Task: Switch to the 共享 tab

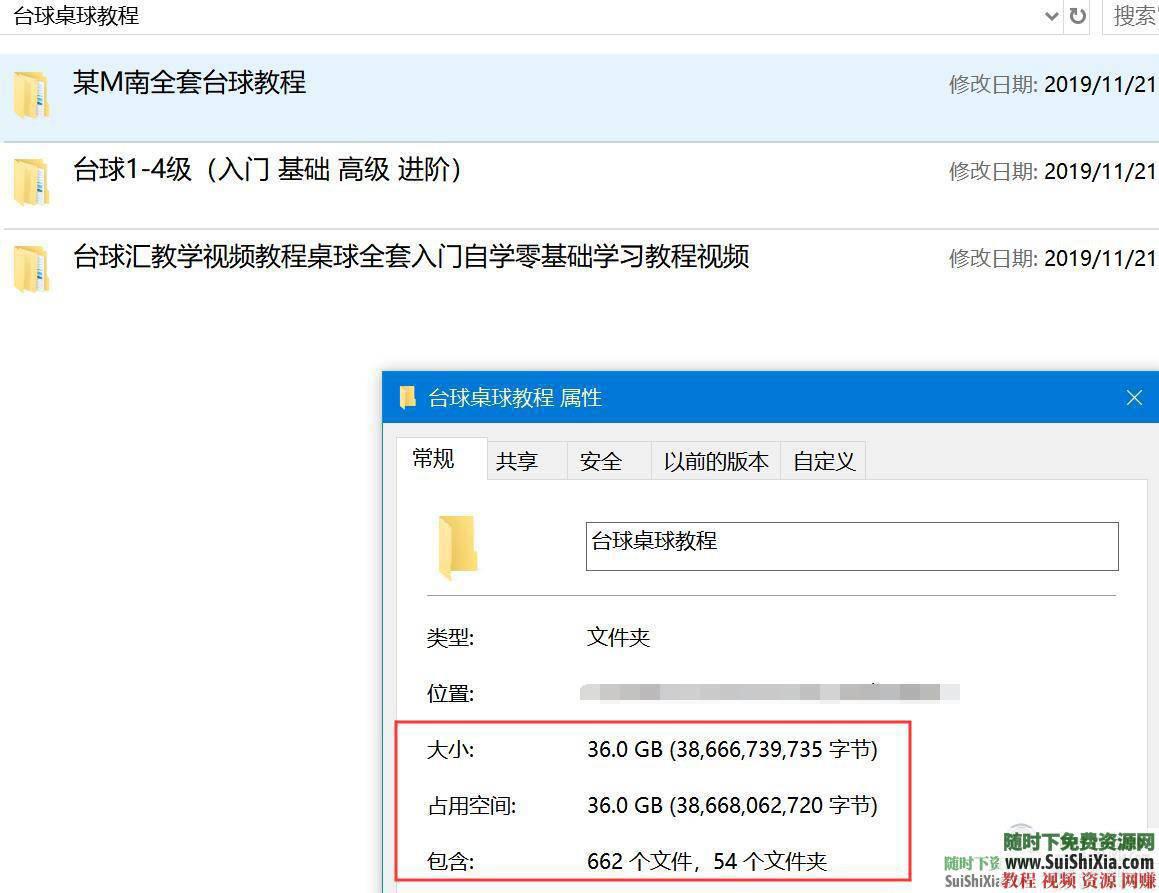Action: [x=519, y=460]
